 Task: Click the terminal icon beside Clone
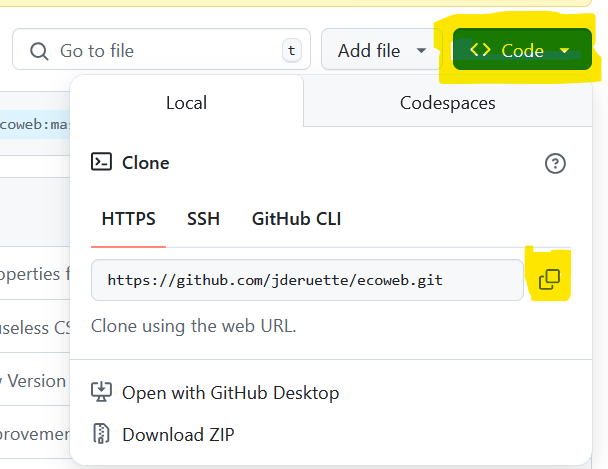tap(101, 162)
